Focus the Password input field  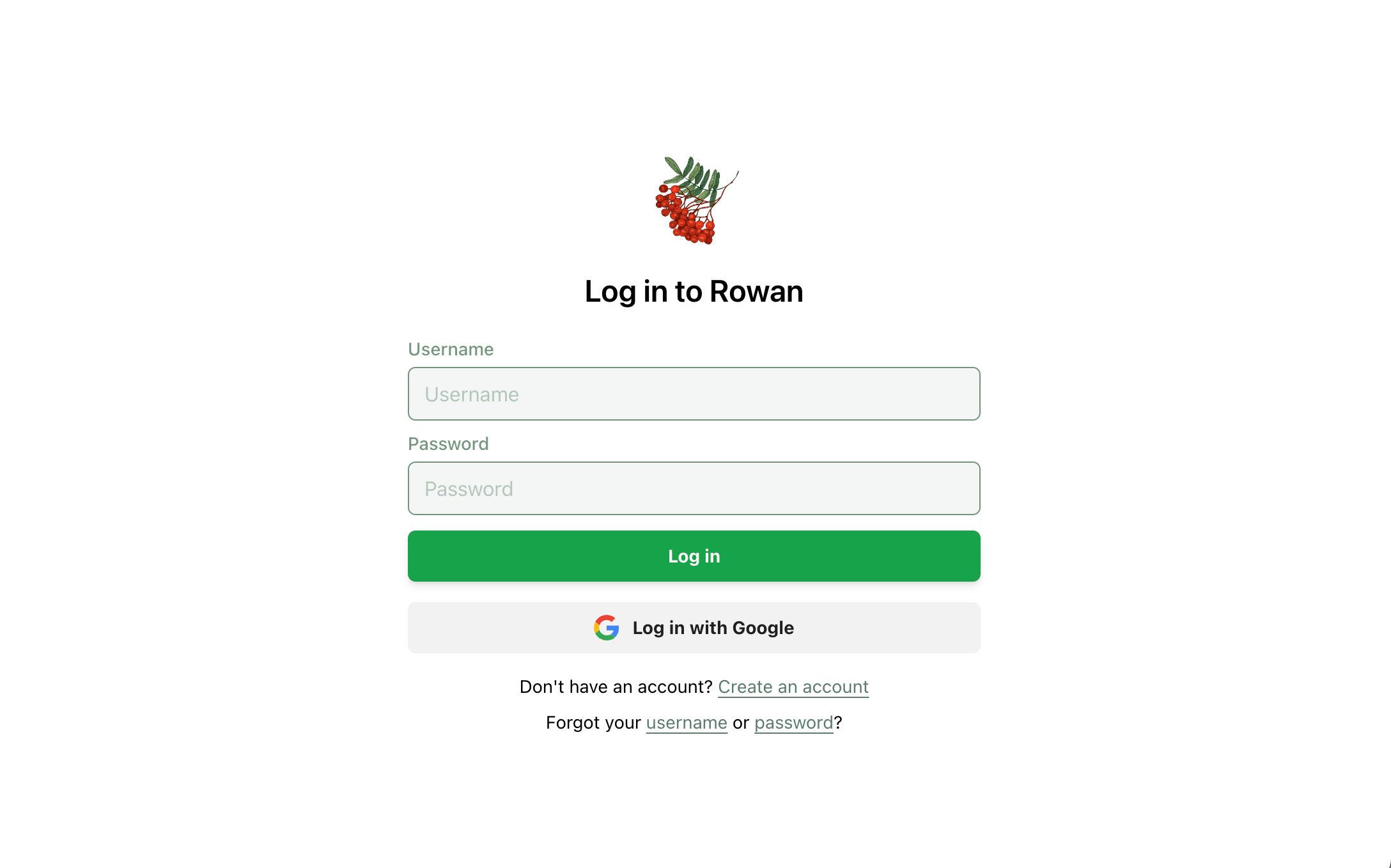(x=694, y=488)
